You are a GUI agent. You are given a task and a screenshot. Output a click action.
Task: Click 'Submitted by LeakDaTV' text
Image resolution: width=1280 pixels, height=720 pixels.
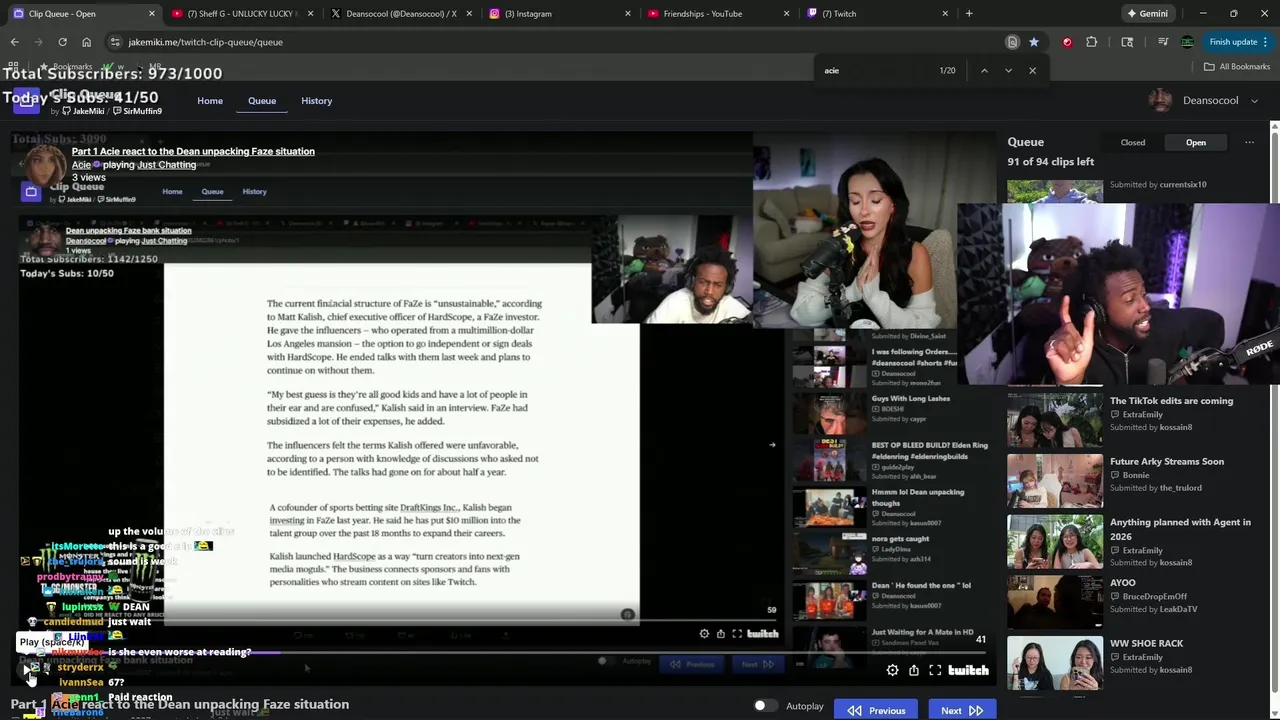coord(1153,609)
